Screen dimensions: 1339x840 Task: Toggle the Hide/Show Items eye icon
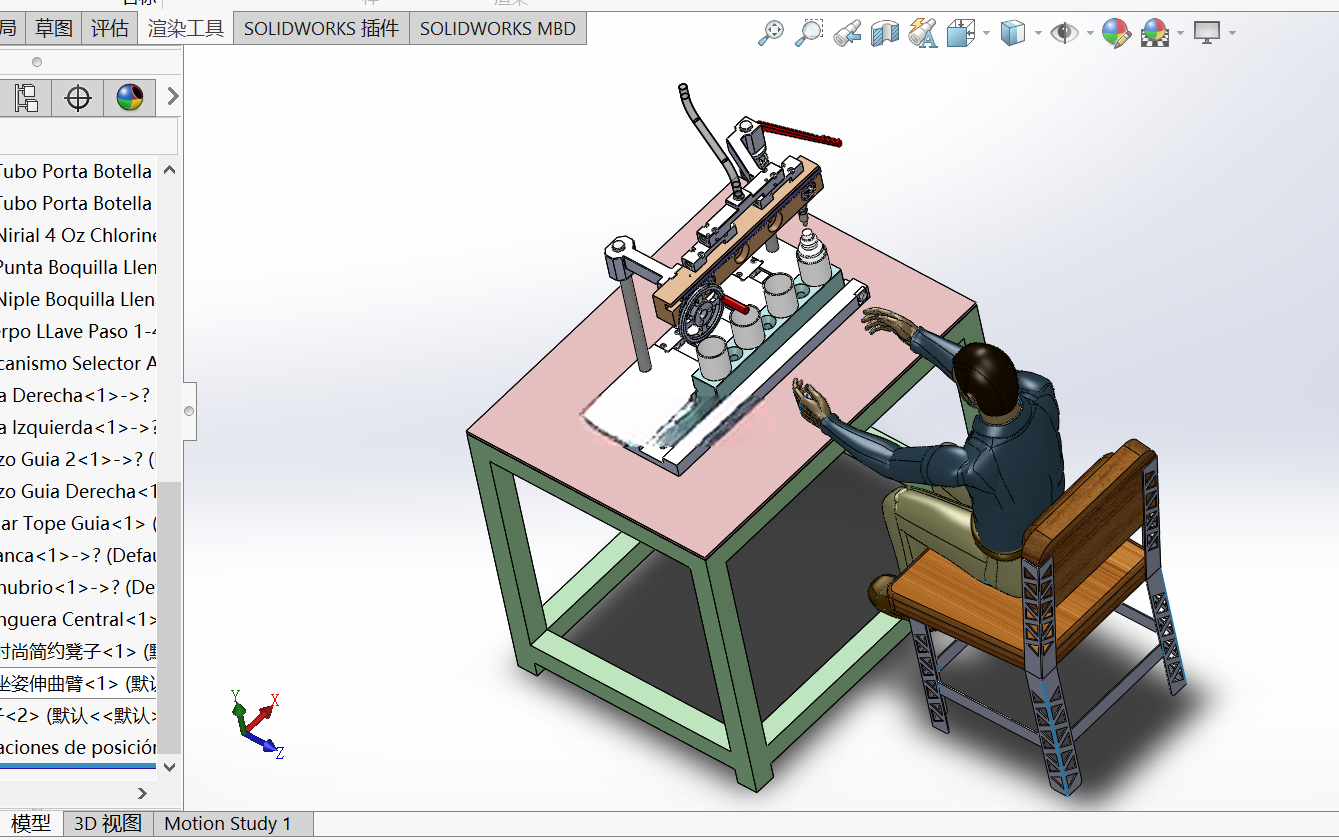coord(1065,33)
